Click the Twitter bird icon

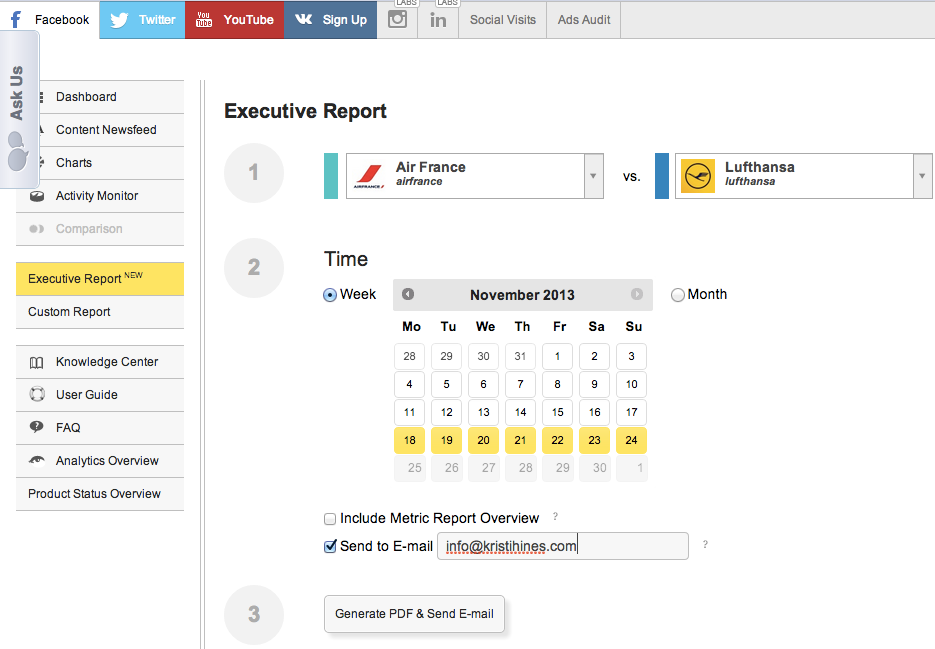pyautogui.click(x=119, y=20)
